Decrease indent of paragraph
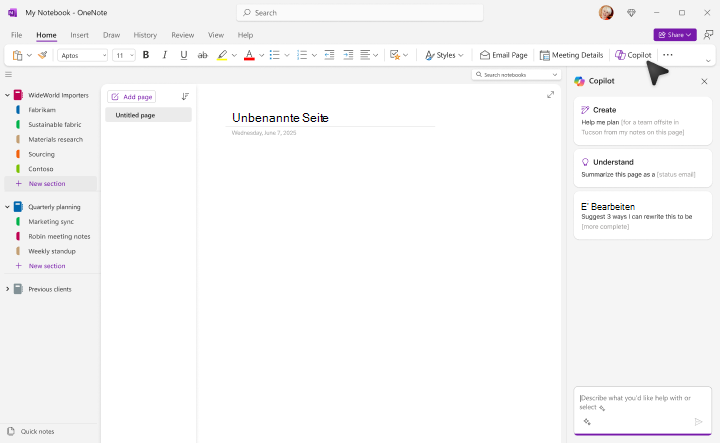This screenshot has width=720, height=443. 329,55
